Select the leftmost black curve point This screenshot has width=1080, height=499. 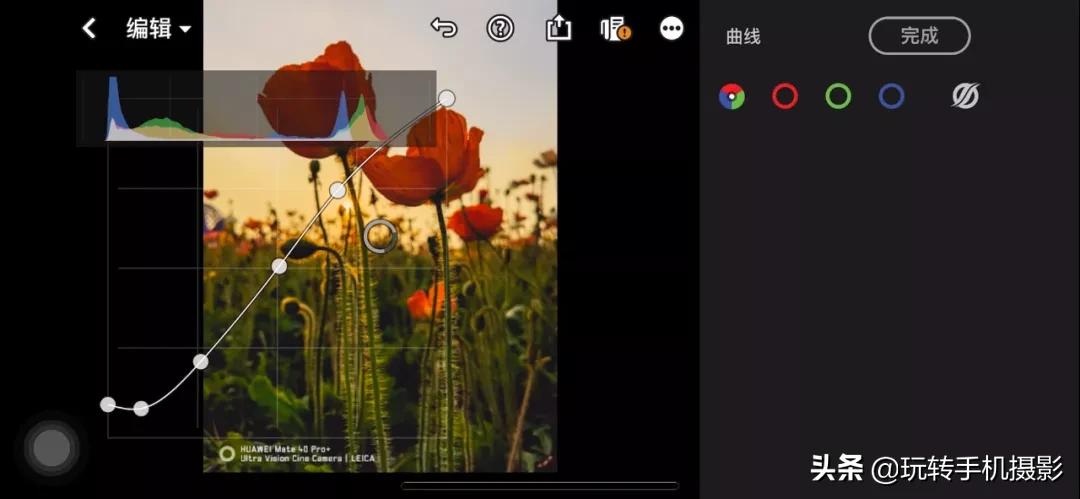(x=108, y=405)
